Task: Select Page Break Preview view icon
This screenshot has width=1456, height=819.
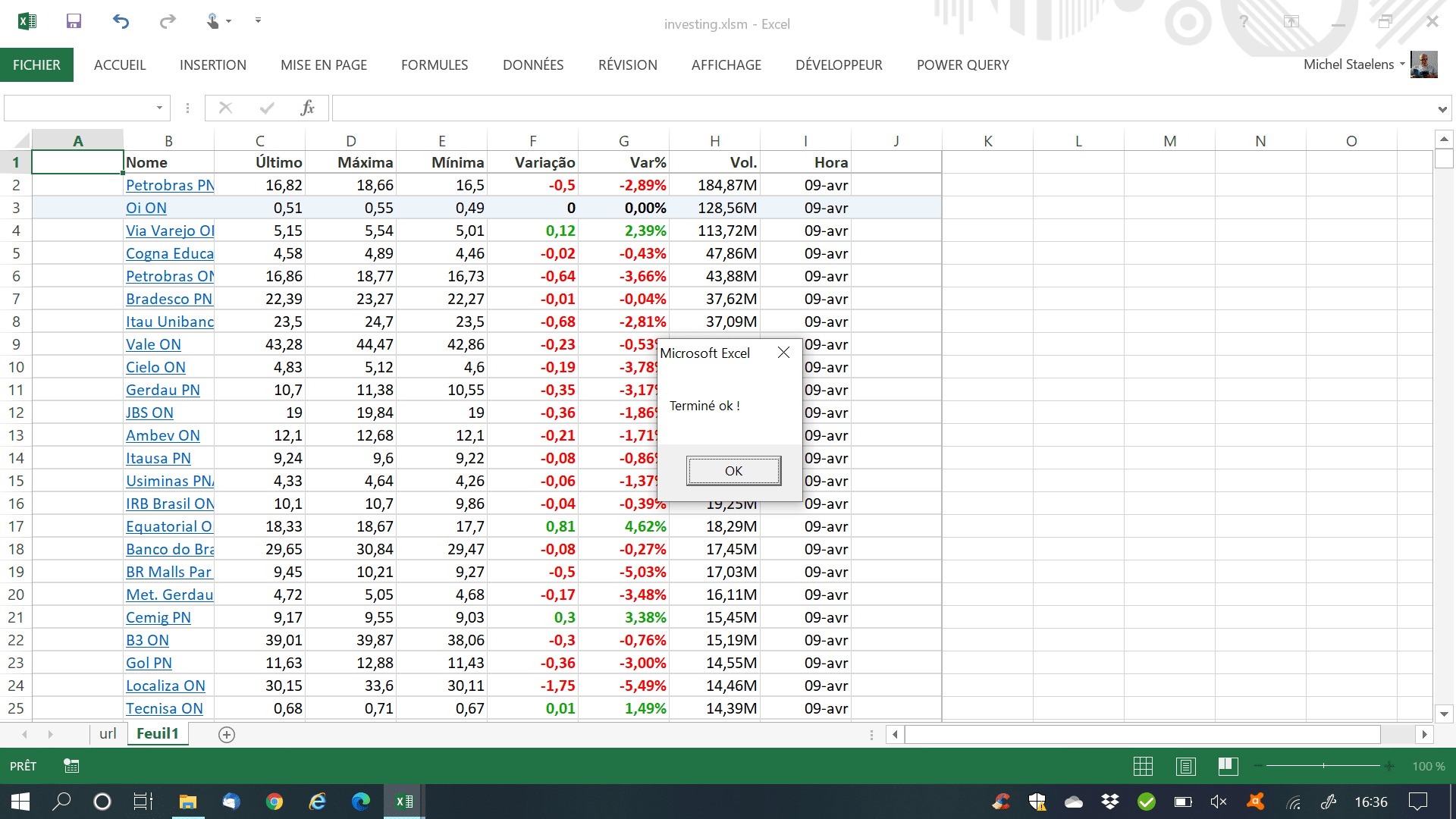Action: (1228, 767)
